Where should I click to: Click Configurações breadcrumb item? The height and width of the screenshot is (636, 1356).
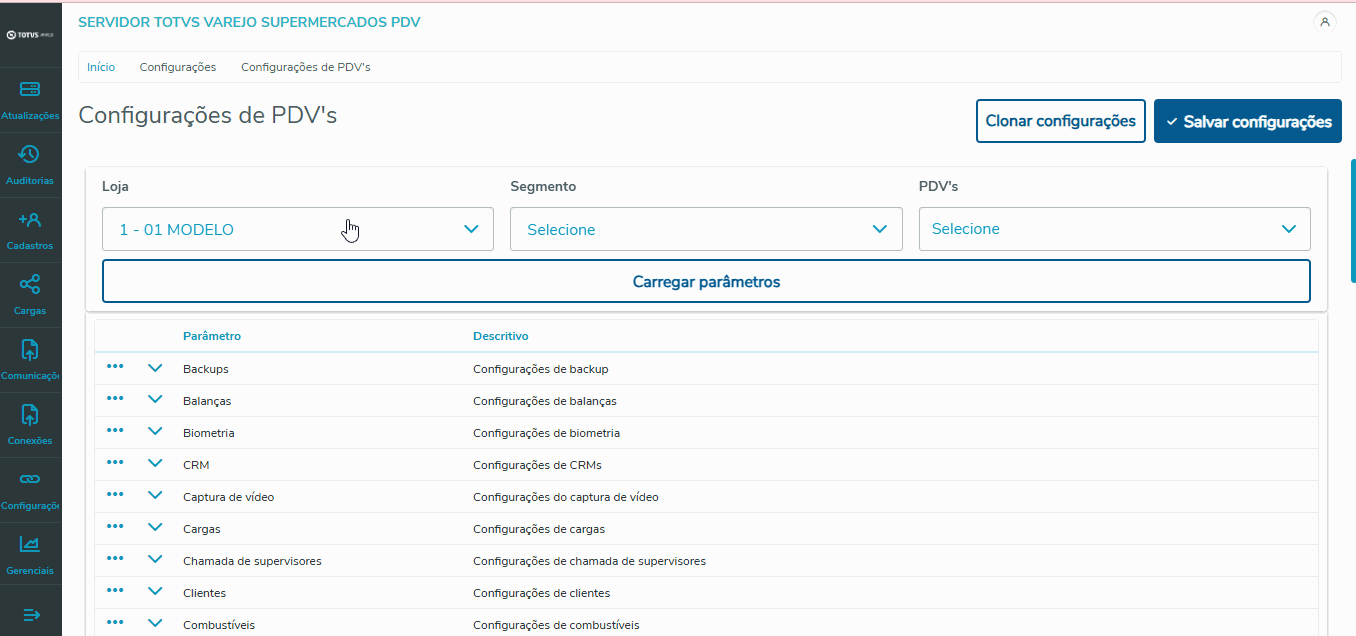coord(178,67)
